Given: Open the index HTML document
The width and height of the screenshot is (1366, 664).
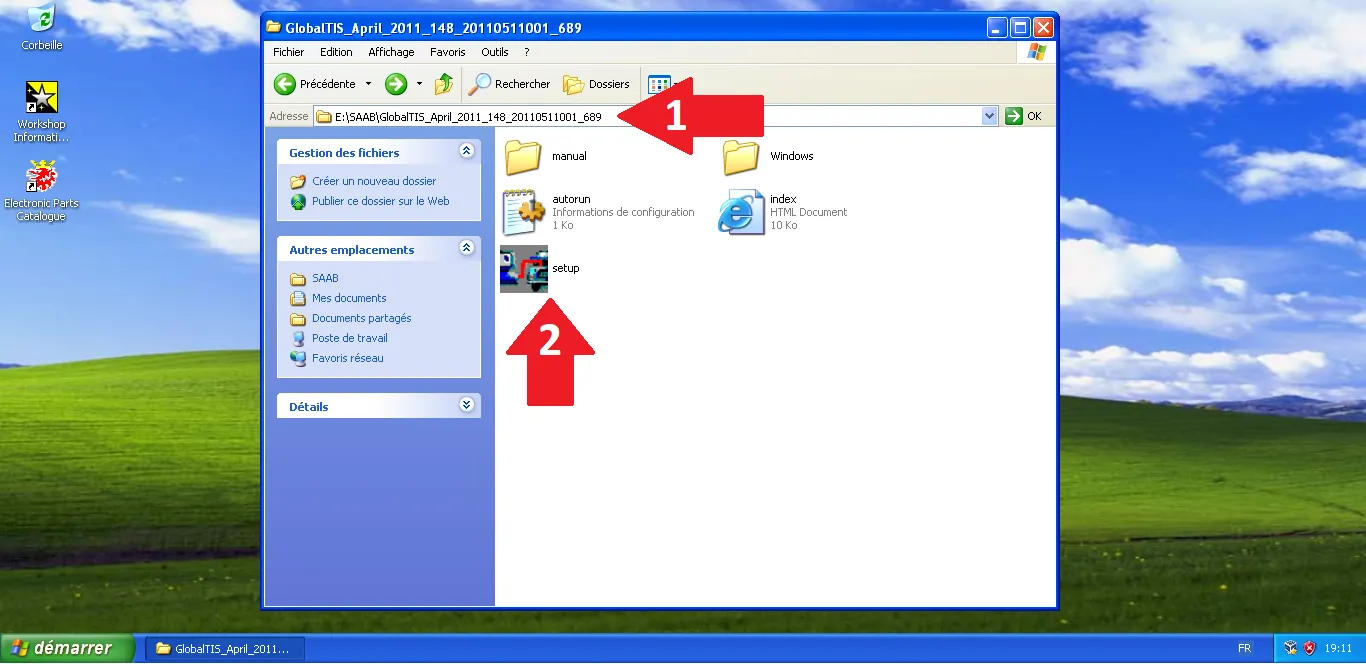Looking at the screenshot, I should coord(741,212).
